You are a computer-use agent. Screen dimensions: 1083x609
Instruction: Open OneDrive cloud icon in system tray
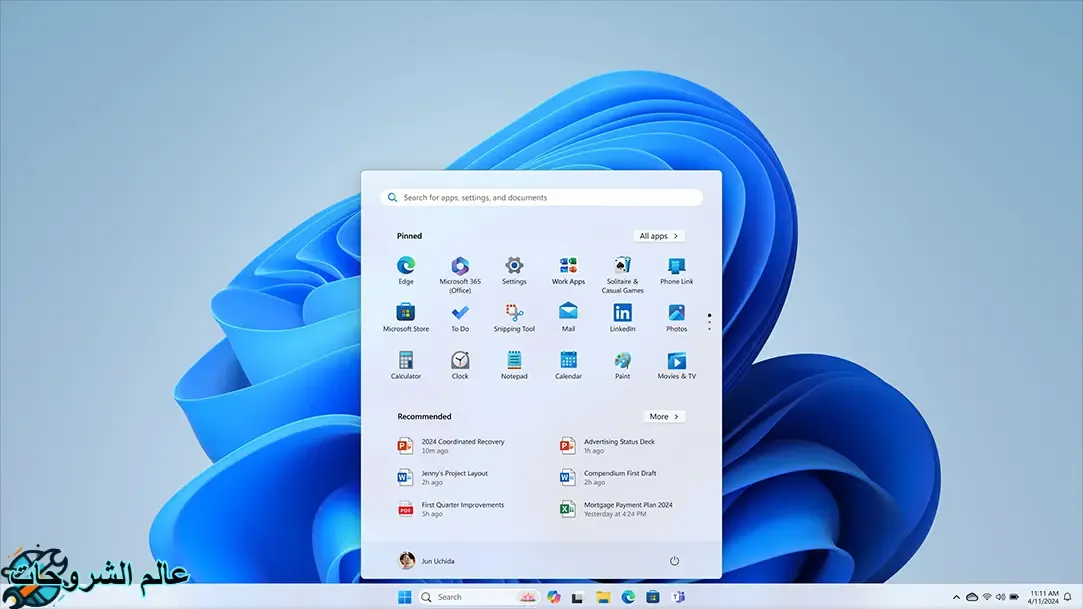coord(972,597)
